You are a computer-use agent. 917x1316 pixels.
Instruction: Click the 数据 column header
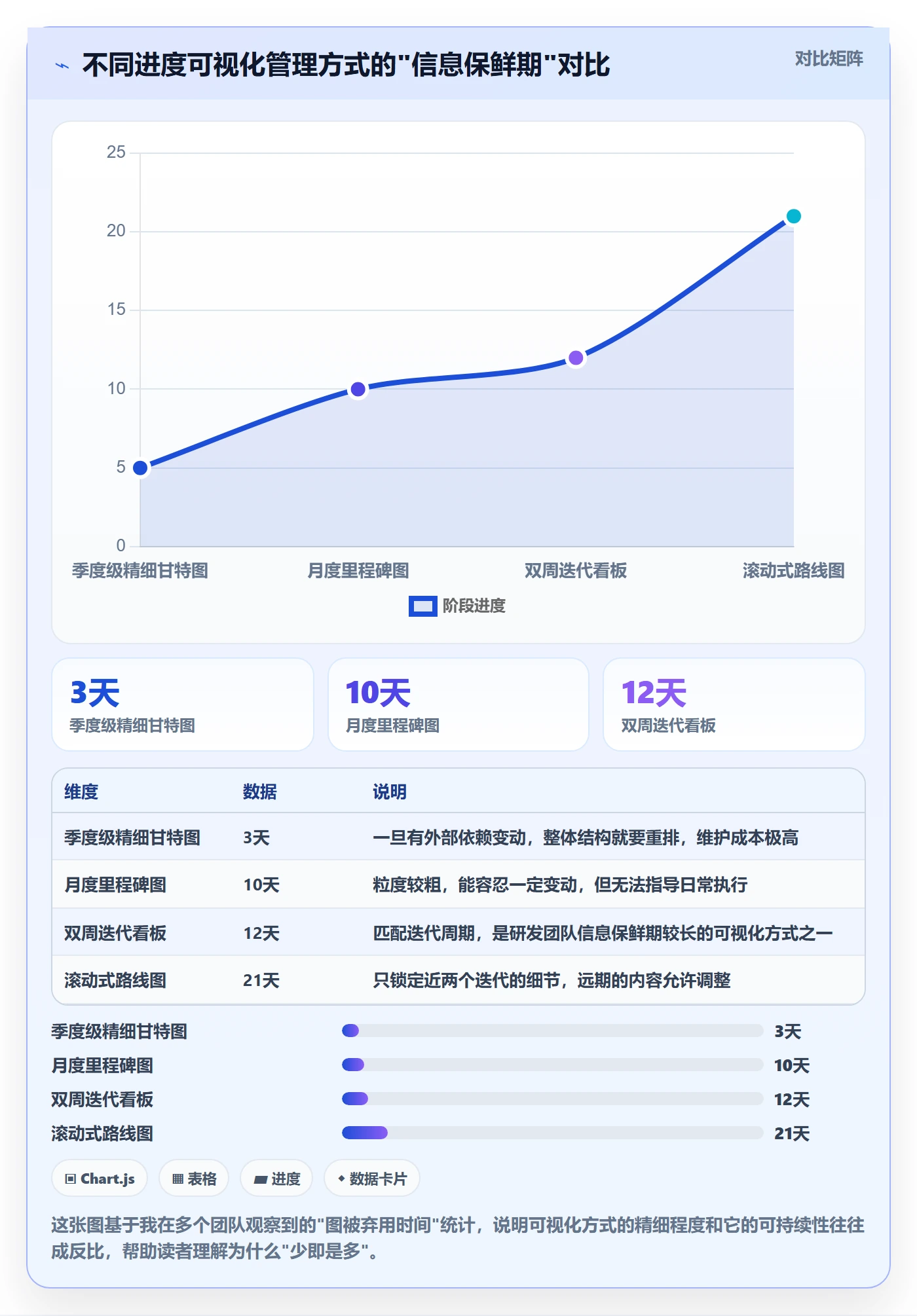point(260,792)
